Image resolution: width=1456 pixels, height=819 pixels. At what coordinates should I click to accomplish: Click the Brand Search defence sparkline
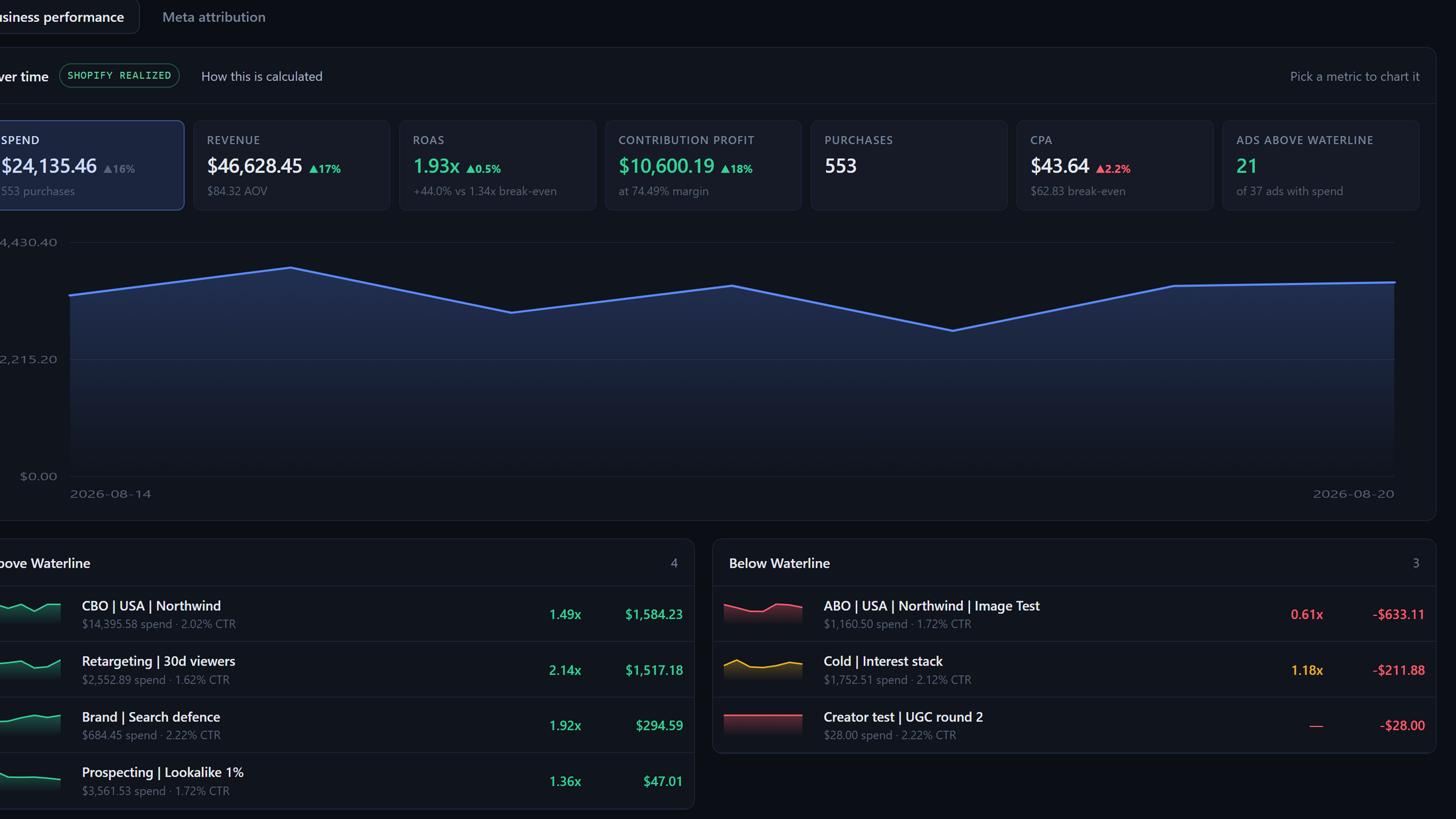click(30, 725)
